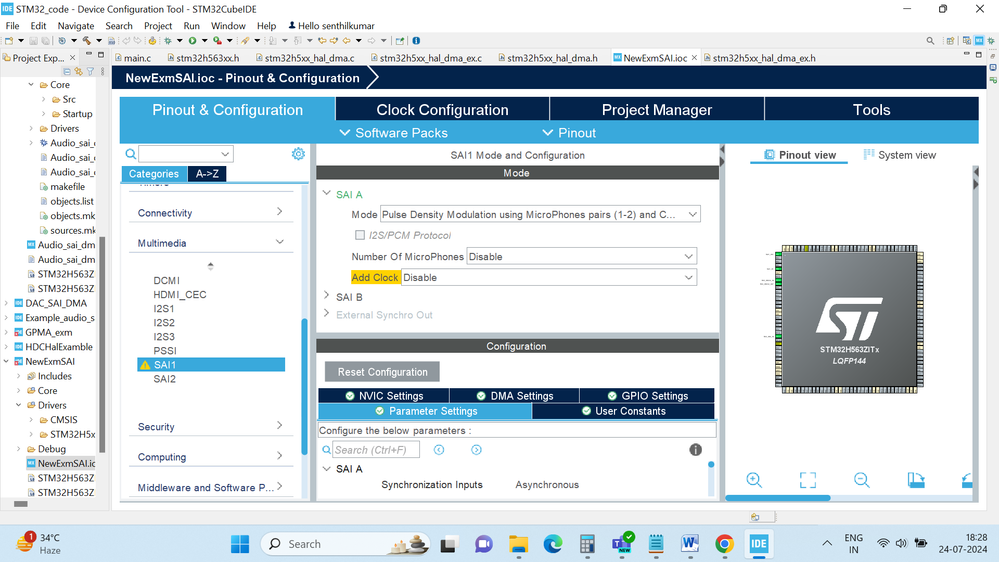This screenshot has width=999, height=562.
Task: Open Calculator from the taskbar
Action: click(x=587, y=544)
